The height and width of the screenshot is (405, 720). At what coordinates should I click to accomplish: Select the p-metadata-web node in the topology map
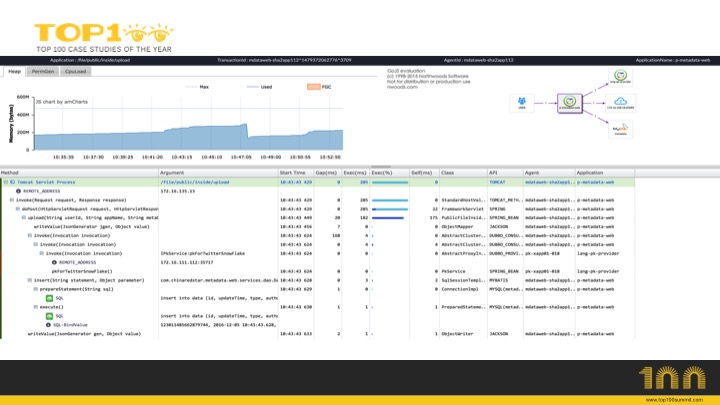coord(569,103)
